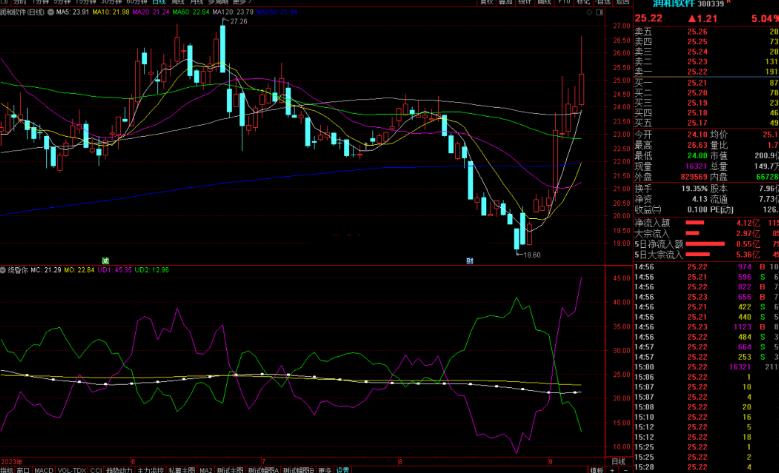The height and width of the screenshot is (473, 779).
Task: Select the 测试幅图A indicator tab
Action: [263, 470]
